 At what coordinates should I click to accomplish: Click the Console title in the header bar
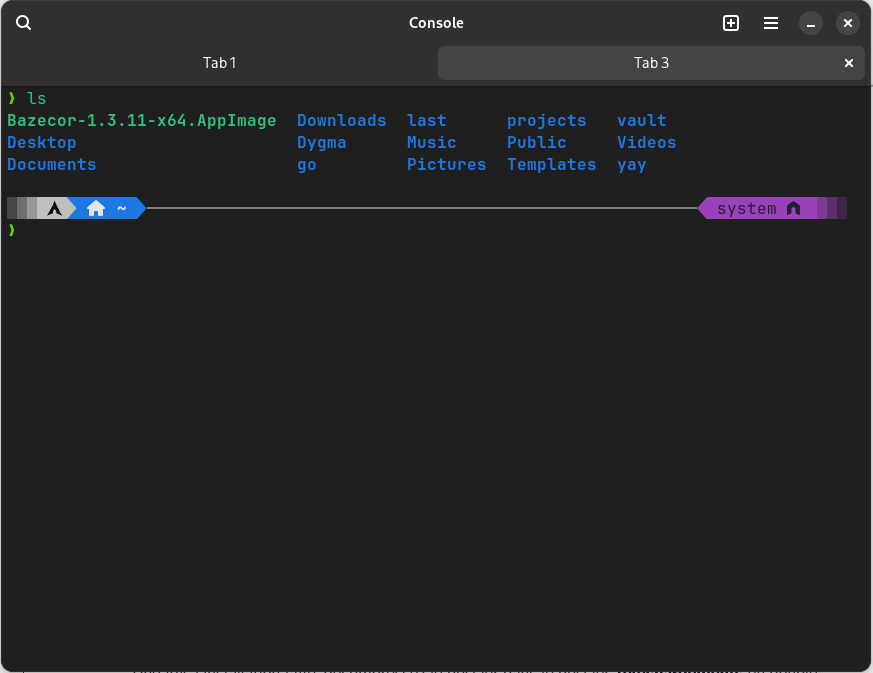[436, 23]
